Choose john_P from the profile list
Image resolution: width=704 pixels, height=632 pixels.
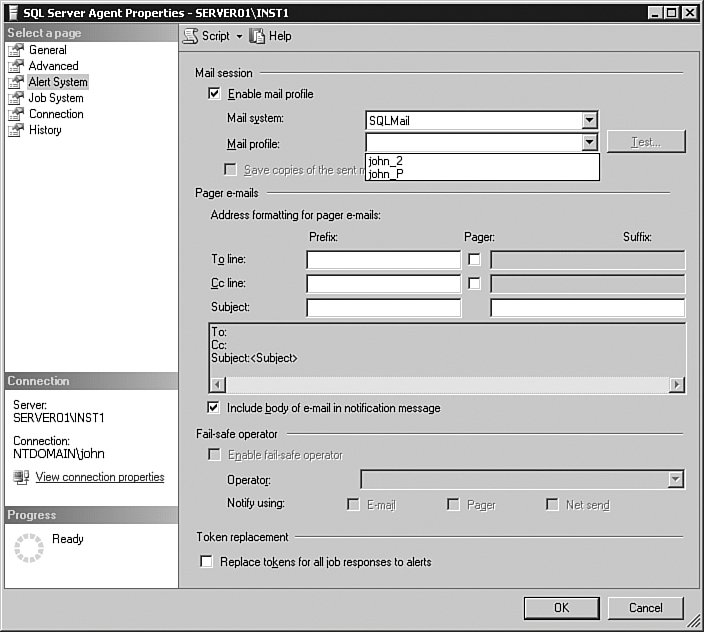click(482, 174)
